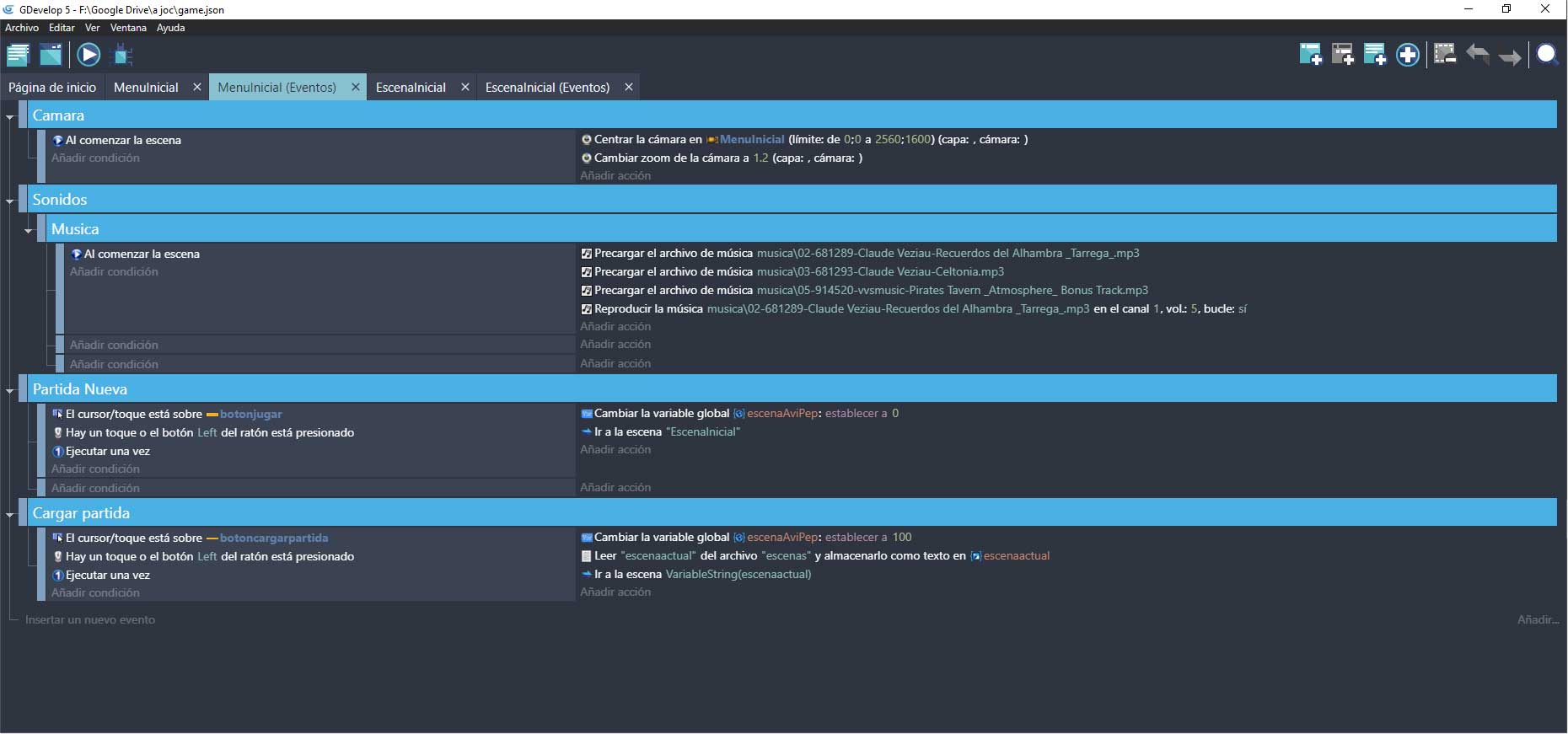
Task: Collapse the Cargar partida group
Action: click(x=10, y=514)
